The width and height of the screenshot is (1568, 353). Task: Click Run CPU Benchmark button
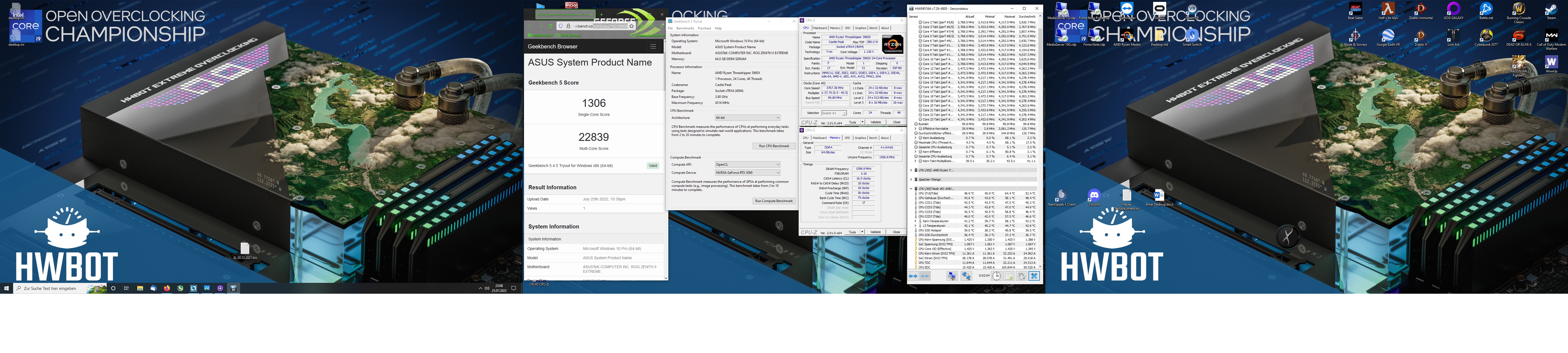pos(774,146)
